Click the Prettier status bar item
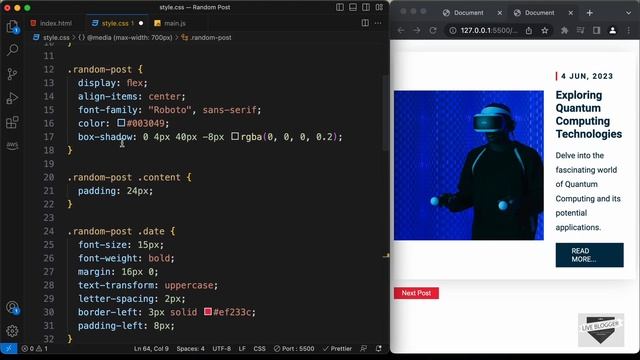640x360 pixels. [x=337, y=349]
